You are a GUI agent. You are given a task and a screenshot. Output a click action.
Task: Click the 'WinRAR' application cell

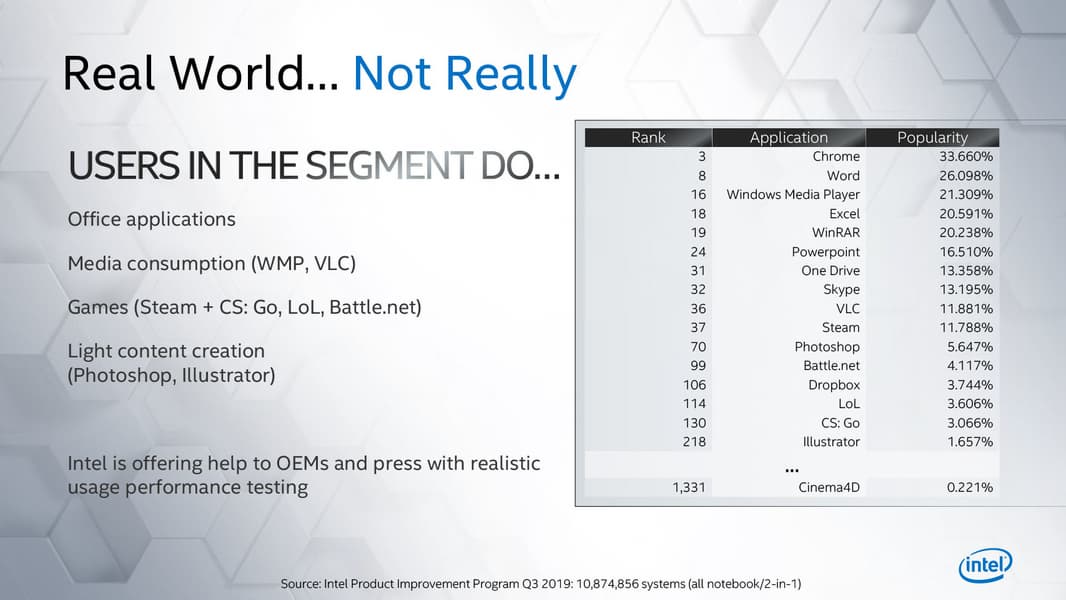pyautogui.click(x=836, y=232)
